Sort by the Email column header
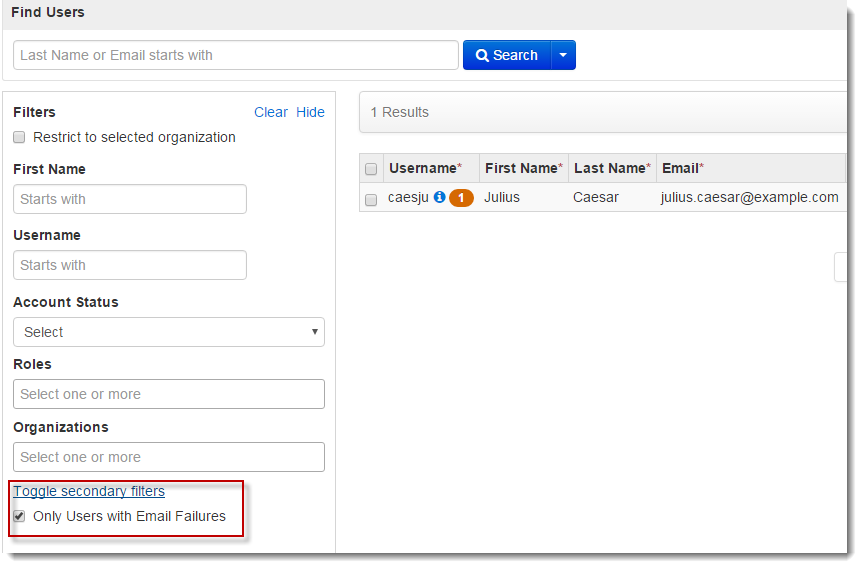 click(682, 168)
